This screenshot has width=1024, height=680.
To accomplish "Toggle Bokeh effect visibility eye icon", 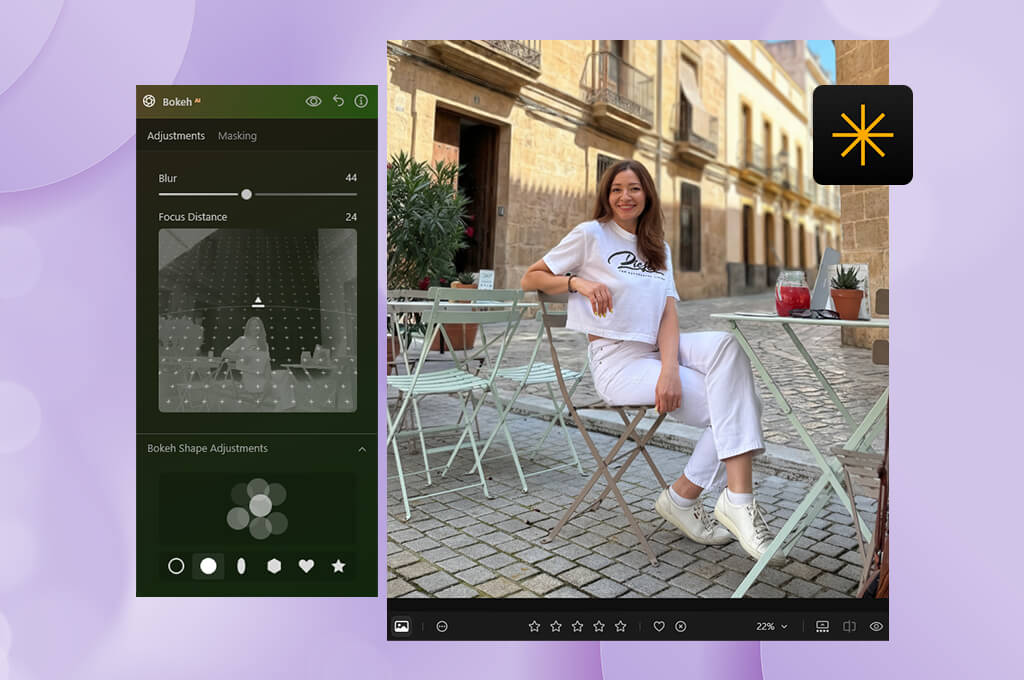I will [313, 101].
